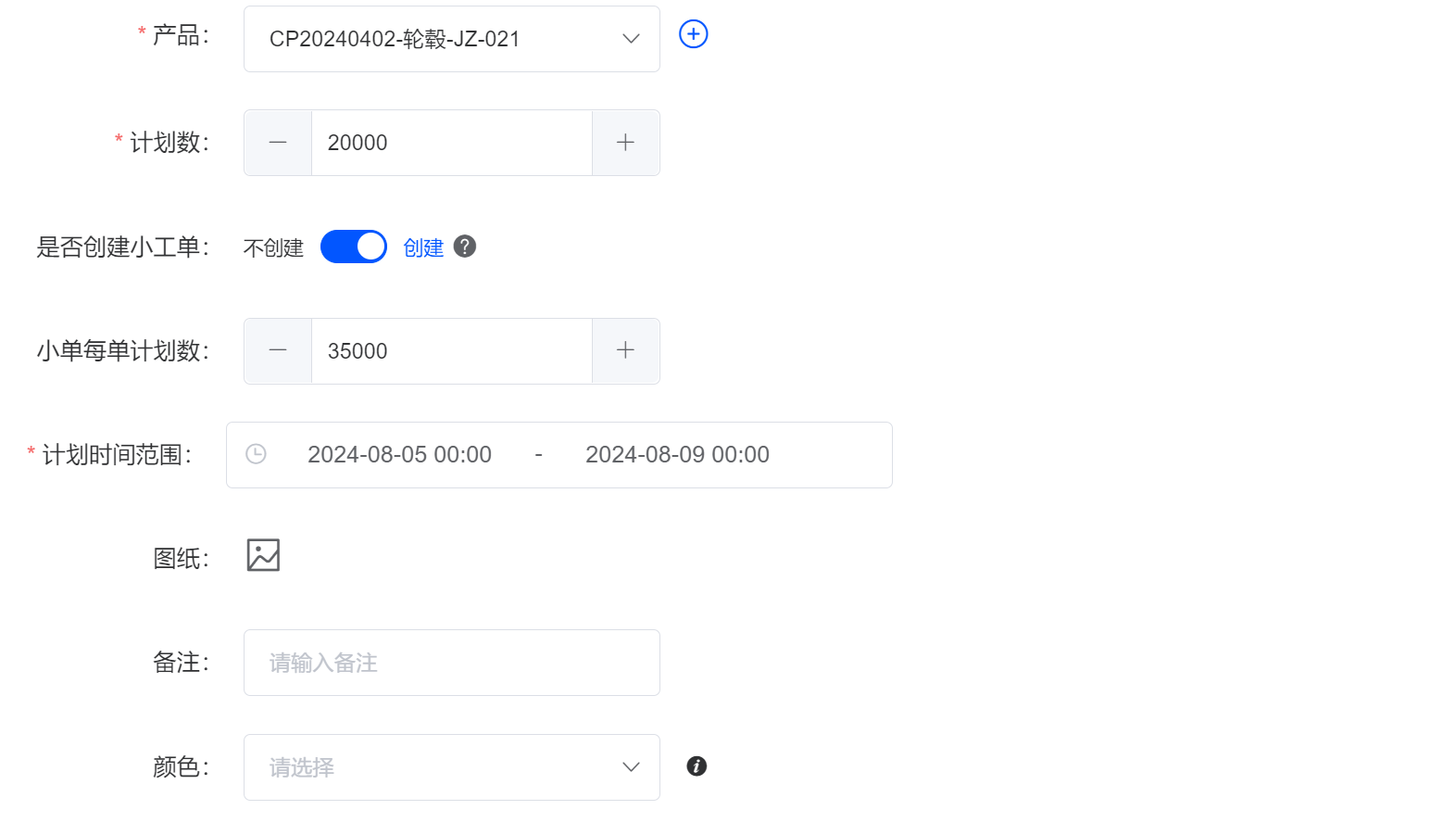Focus the 备注 remarks input field
1456x835 pixels.
tap(452, 663)
